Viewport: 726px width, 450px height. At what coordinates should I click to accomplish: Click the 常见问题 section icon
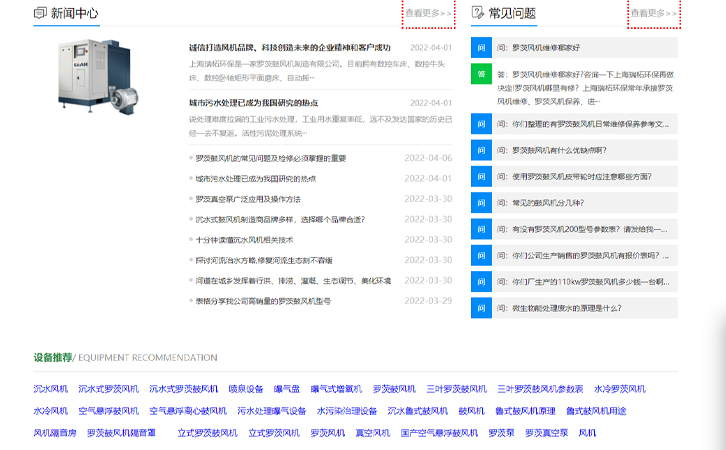478,13
